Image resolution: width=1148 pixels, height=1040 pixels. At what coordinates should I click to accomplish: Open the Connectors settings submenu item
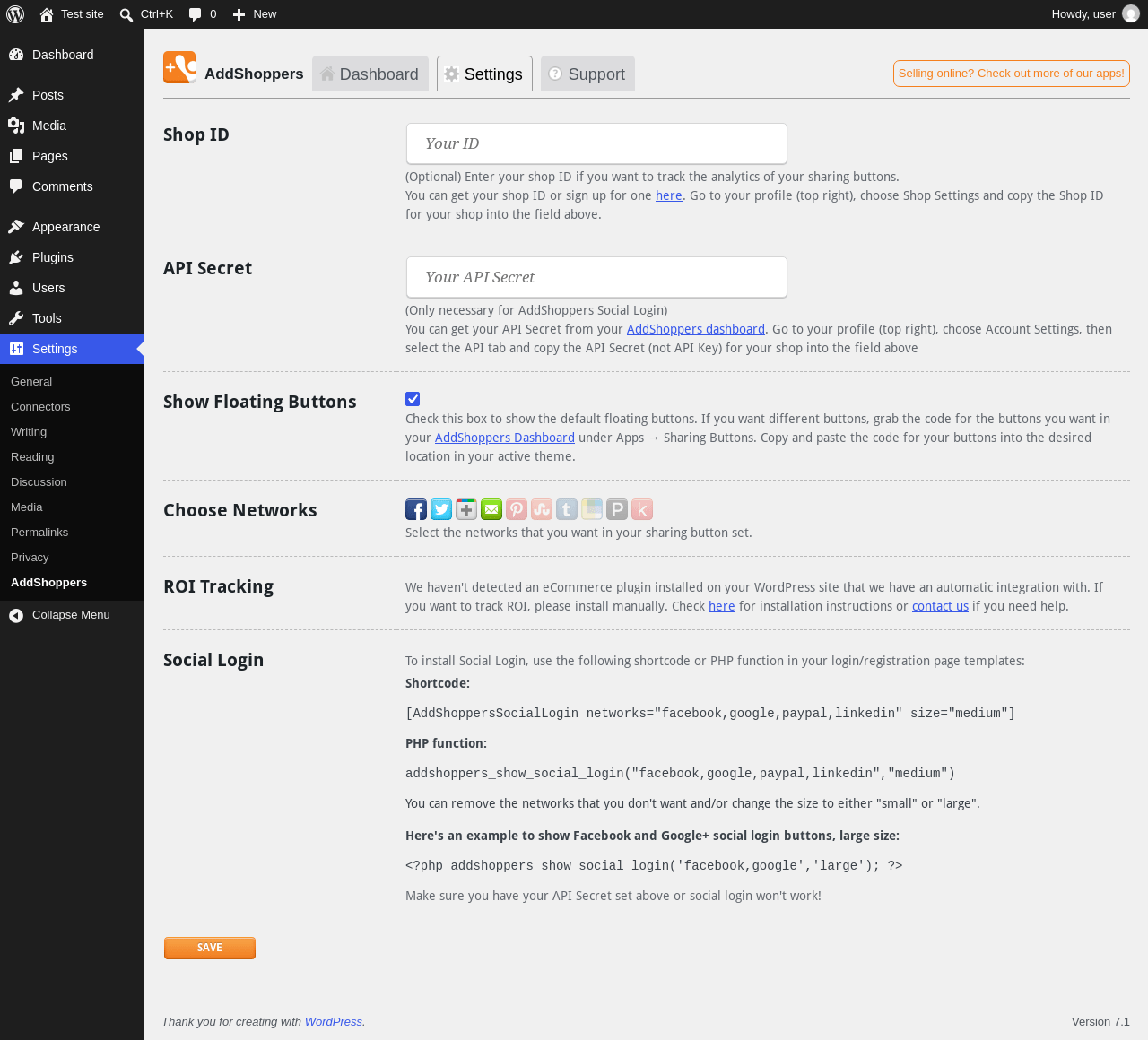point(40,407)
